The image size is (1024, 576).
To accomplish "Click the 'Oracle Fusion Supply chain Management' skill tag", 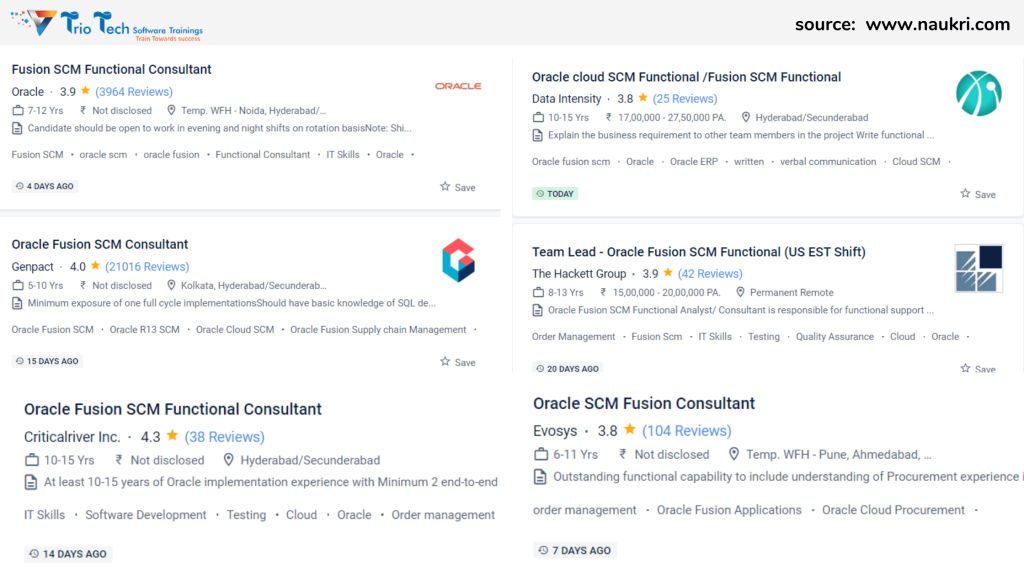I will [378, 330].
